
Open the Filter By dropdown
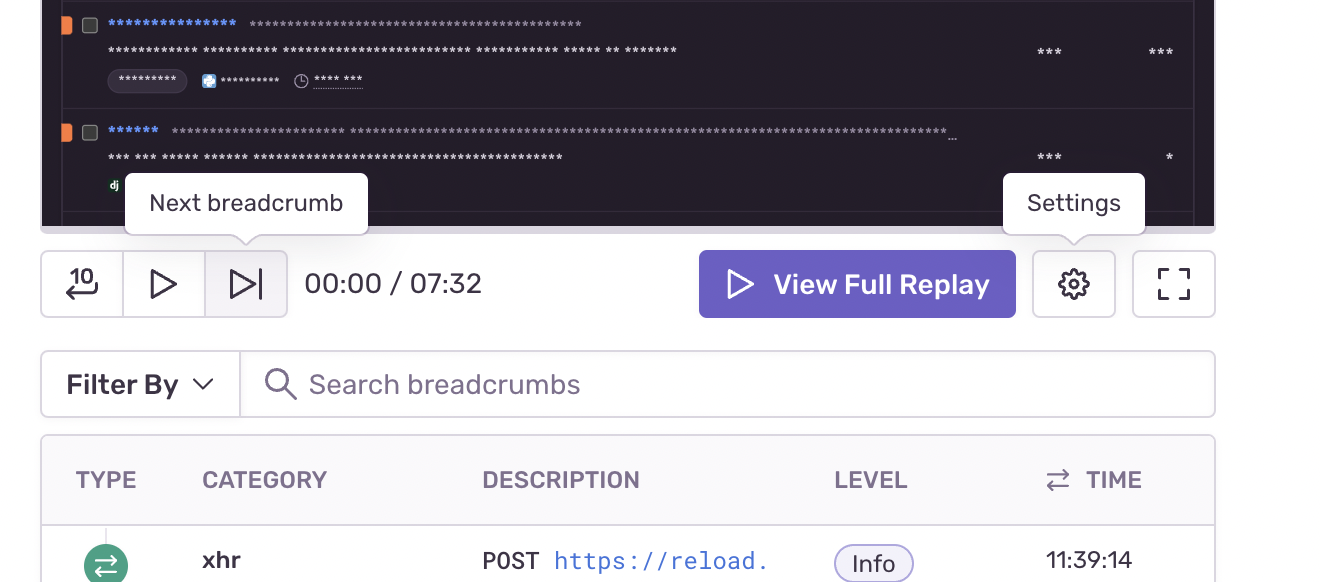coord(139,384)
